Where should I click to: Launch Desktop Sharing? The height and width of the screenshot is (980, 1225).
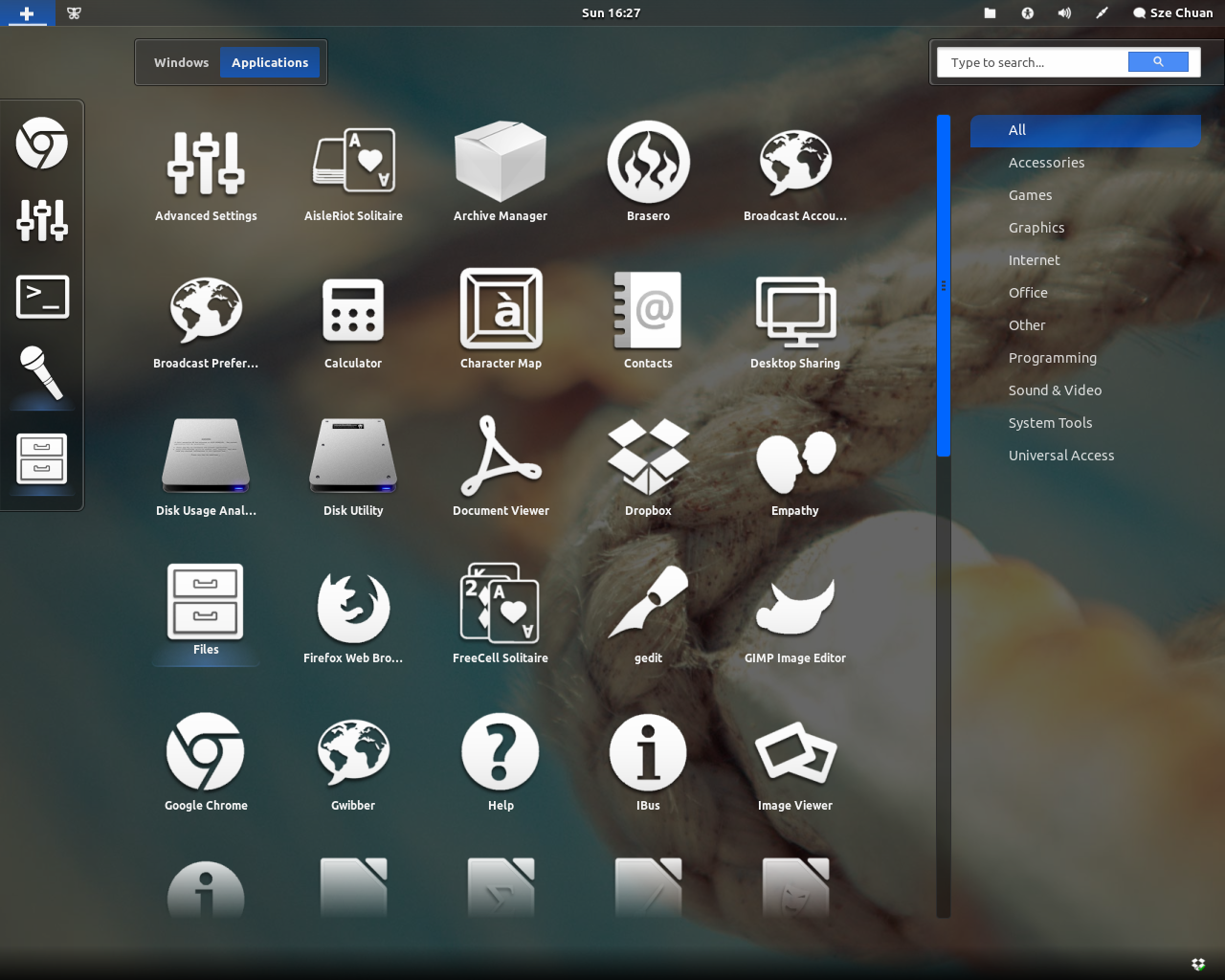(x=795, y=321)
